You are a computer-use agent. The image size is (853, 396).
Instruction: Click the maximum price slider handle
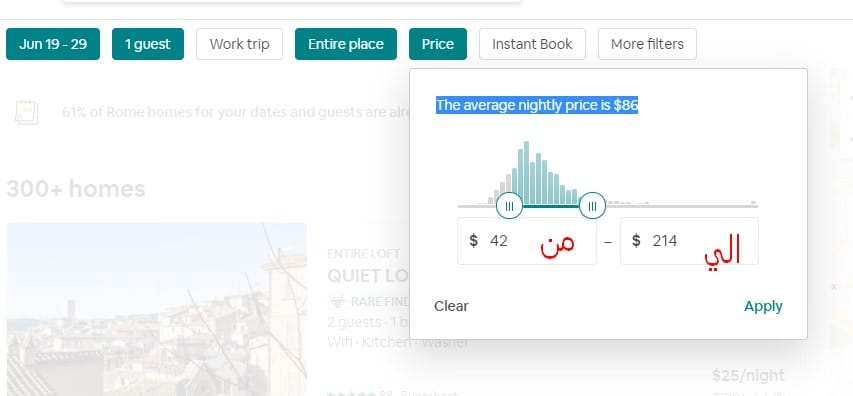(x=592, y=206)
